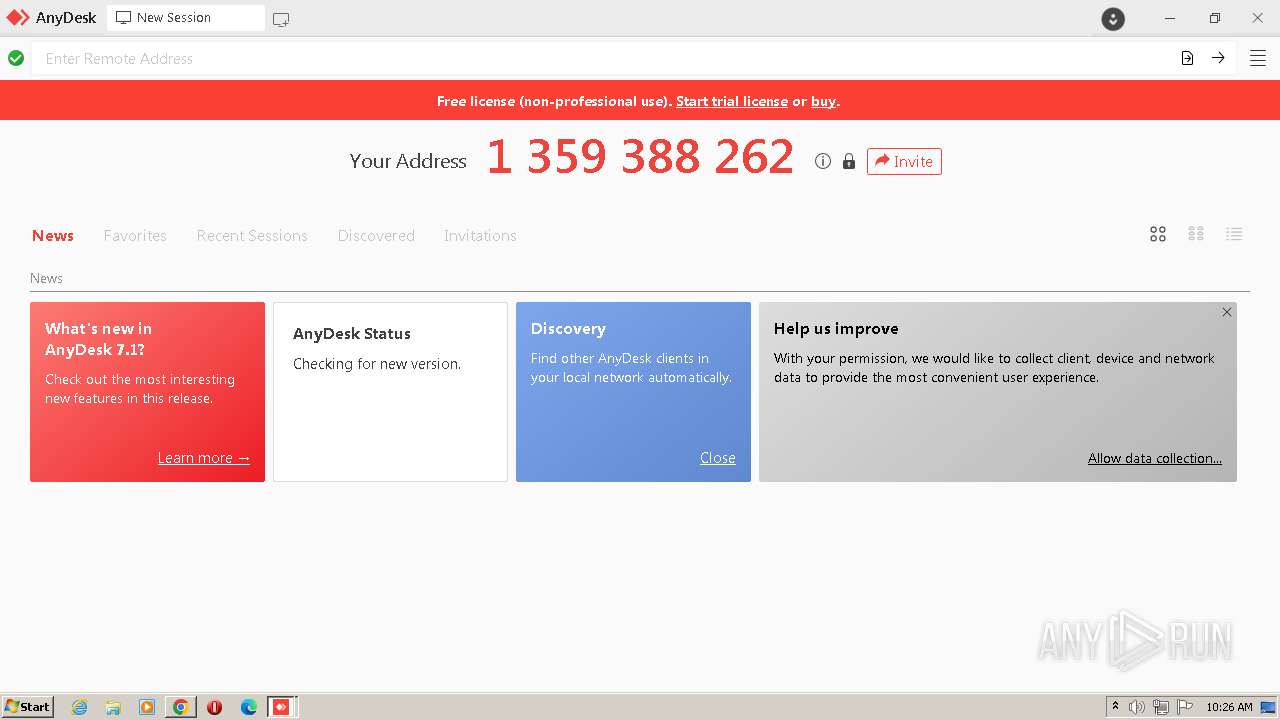1280x720 pixels.
Task: Open the file transfer browse icon
Action: (1187, 58)
